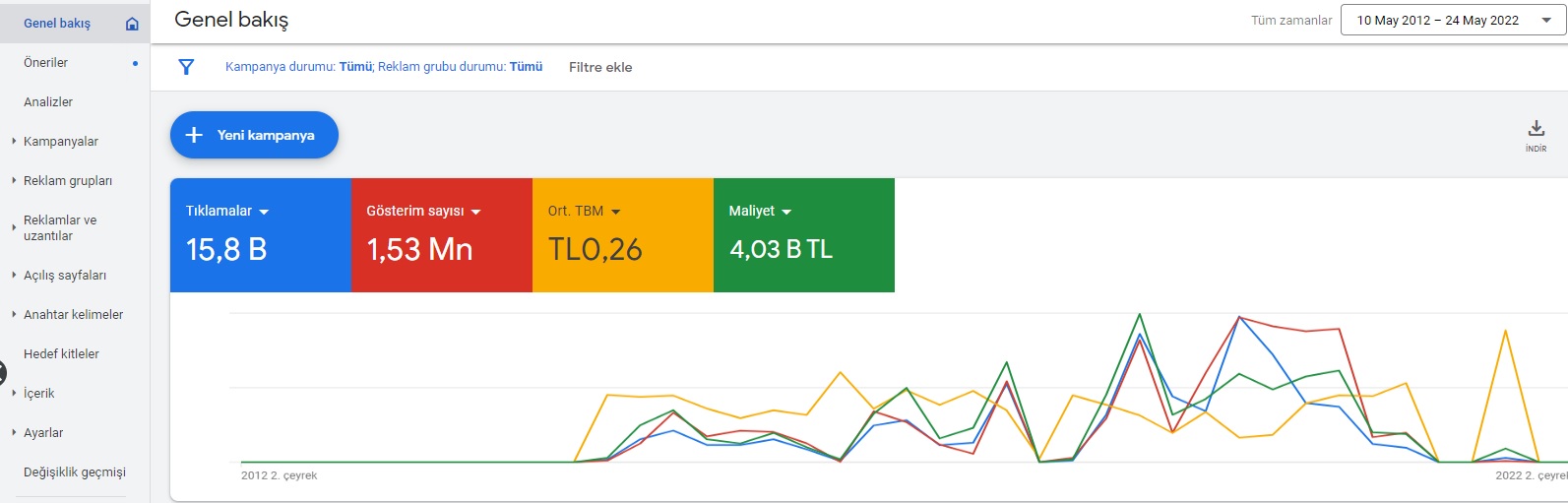The image size is (1568, 503).
Task: Open the date range dropdown arrow
Action: [x=1546, y=21]
